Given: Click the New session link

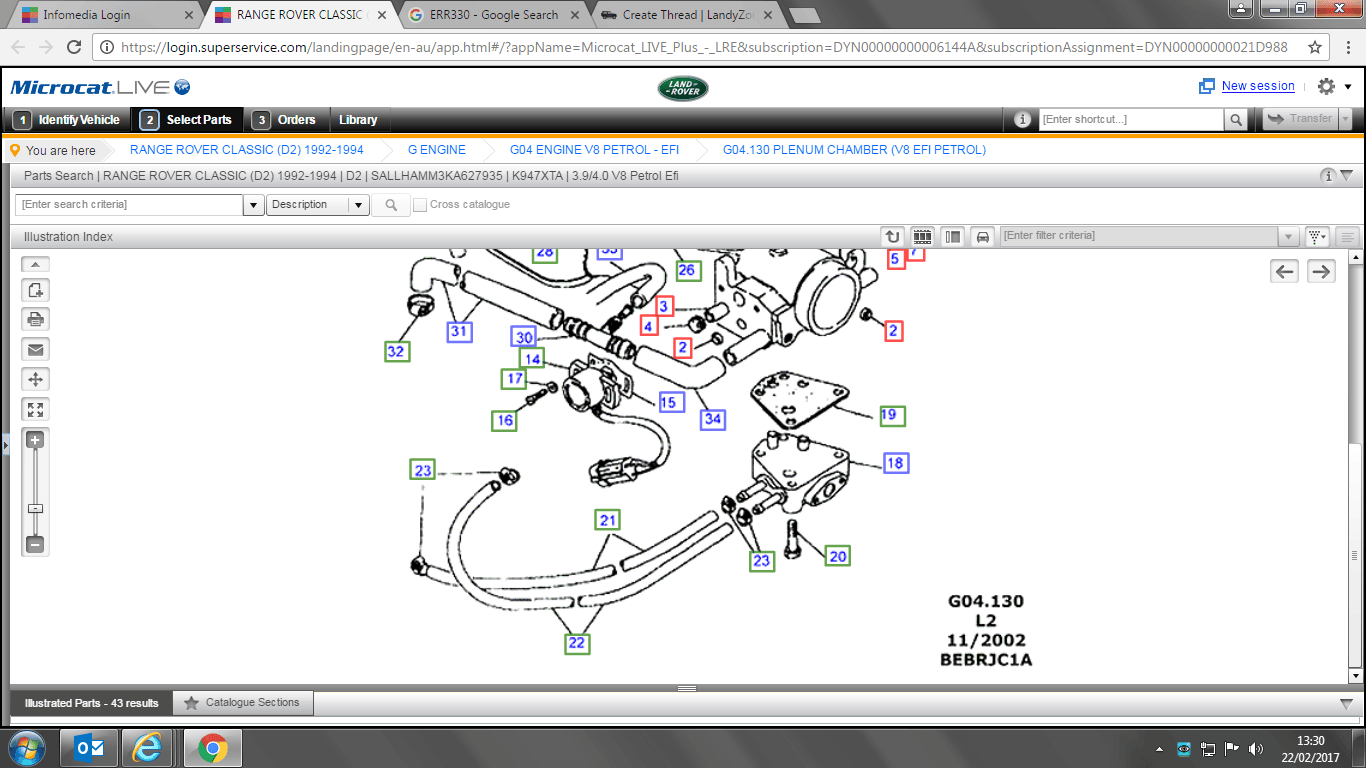Looking at the screenshot, I should [1258, 86].
